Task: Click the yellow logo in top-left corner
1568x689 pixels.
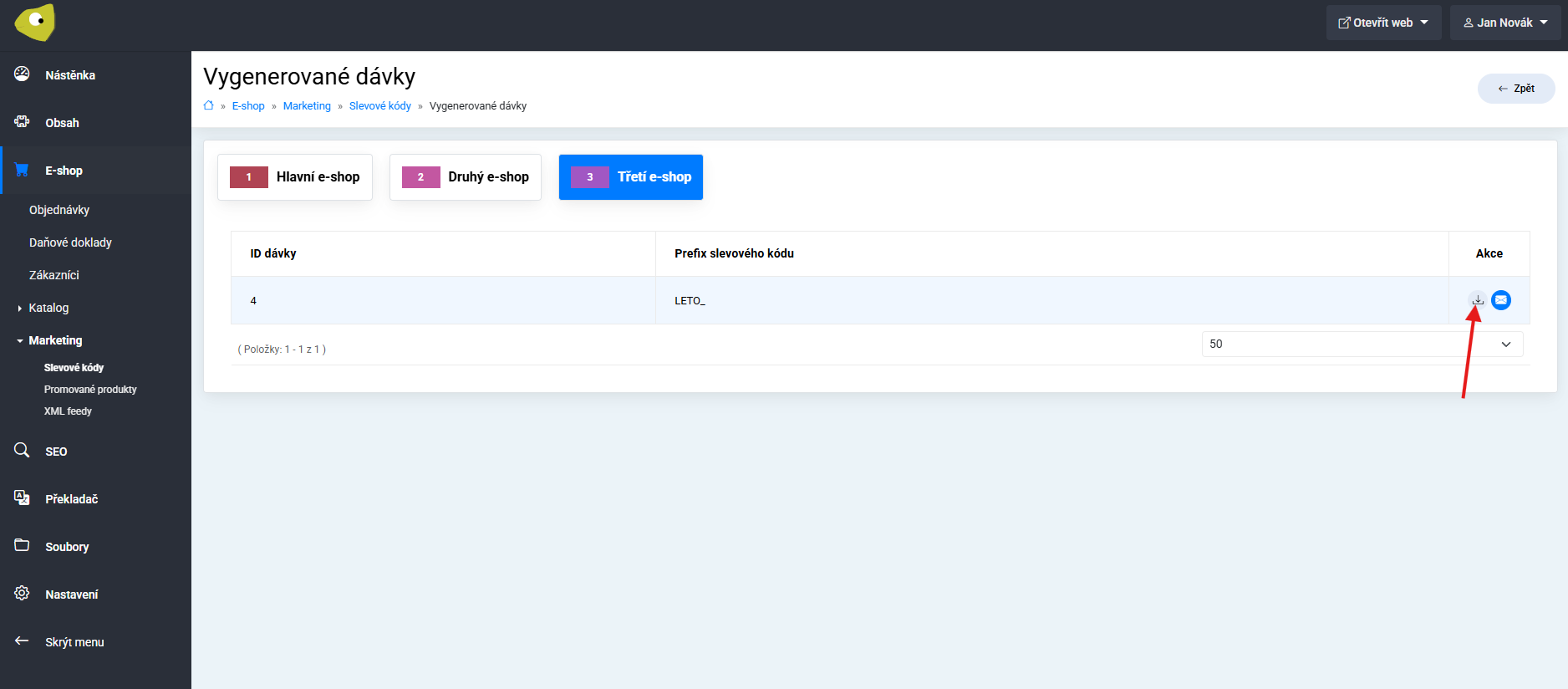Action: pos(34,23)
